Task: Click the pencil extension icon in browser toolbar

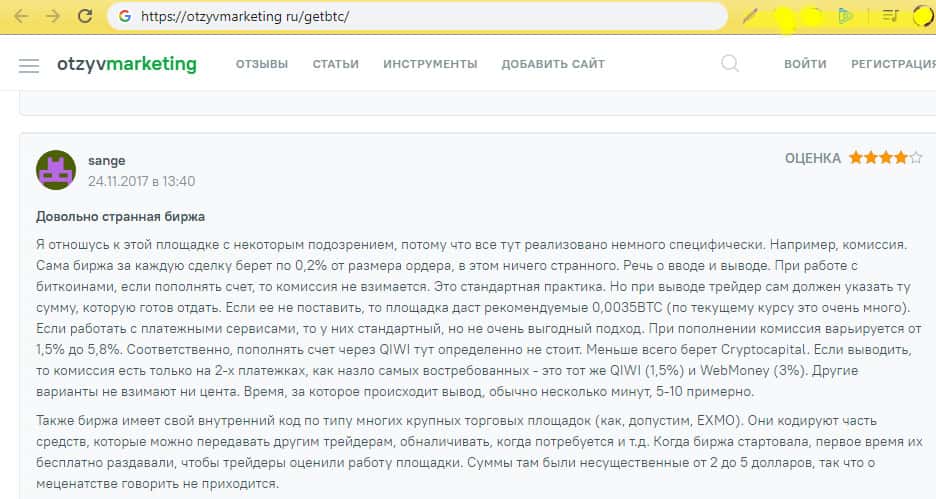Action: (750, 17)
